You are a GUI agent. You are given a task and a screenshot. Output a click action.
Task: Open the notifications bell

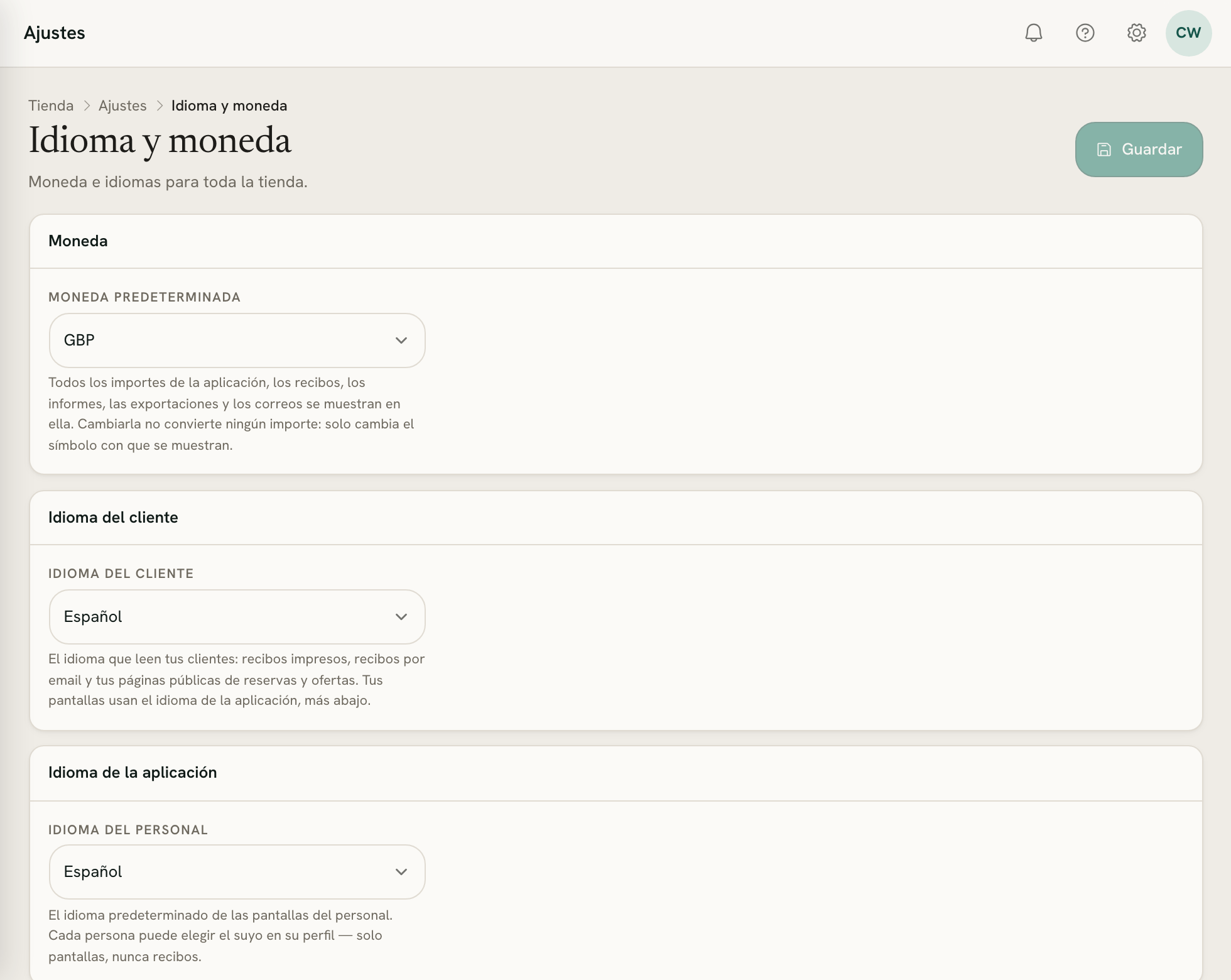[1033, 33]
